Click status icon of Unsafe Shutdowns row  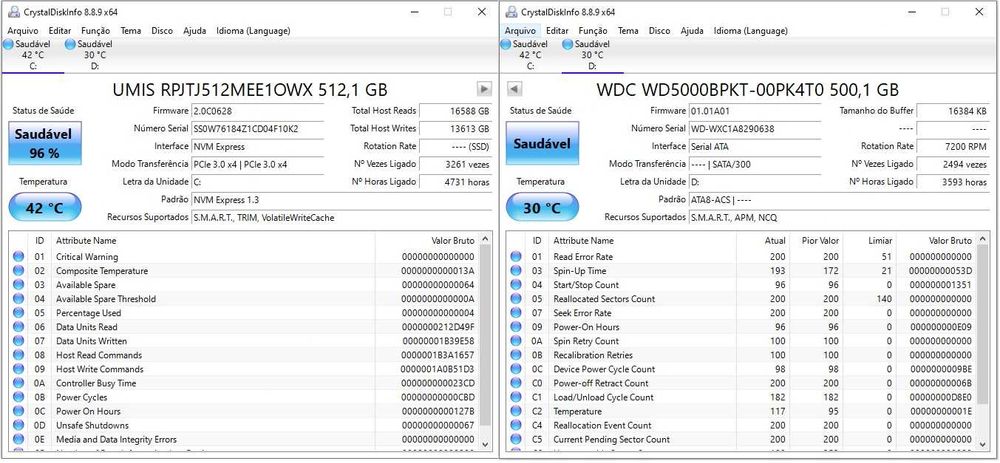18,425
